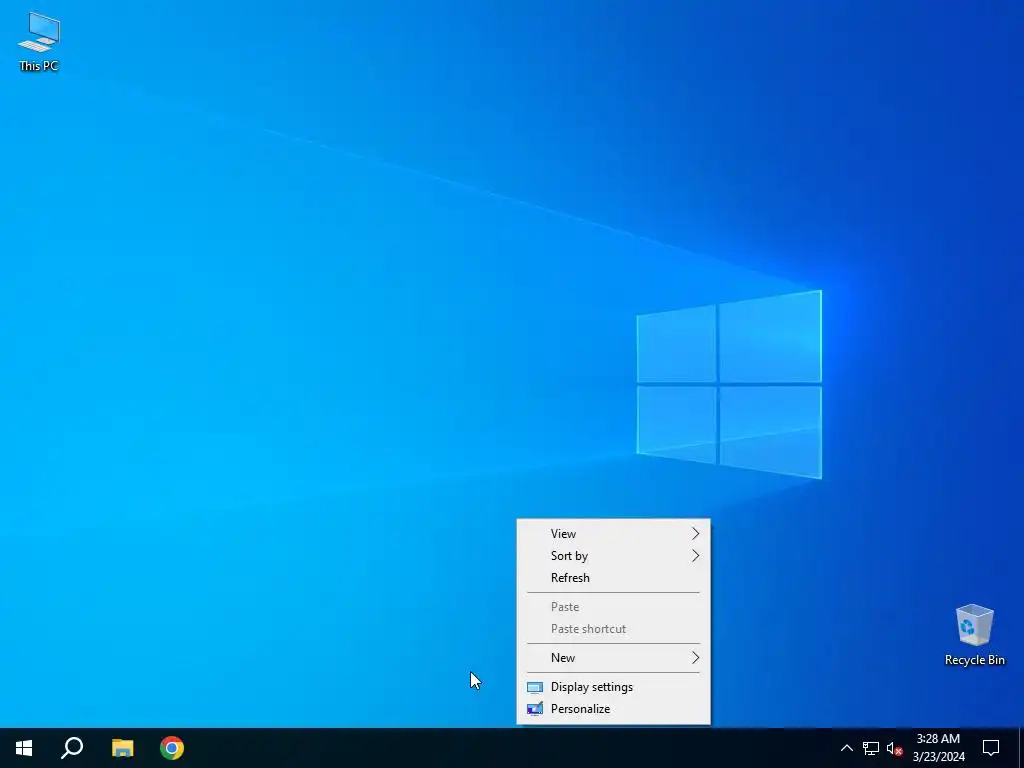The width and height of the screenshot is (1024, 768).
Task: Launch File Explorer from taskbar
Action: coord(122,748)
